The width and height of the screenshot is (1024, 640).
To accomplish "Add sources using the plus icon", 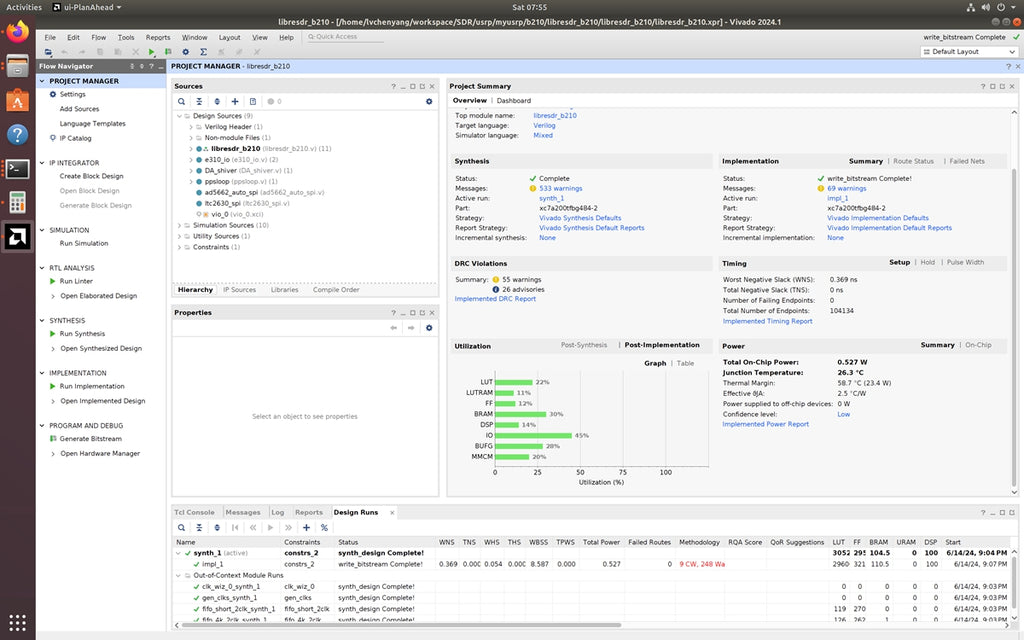I will [x=234, y=101].
